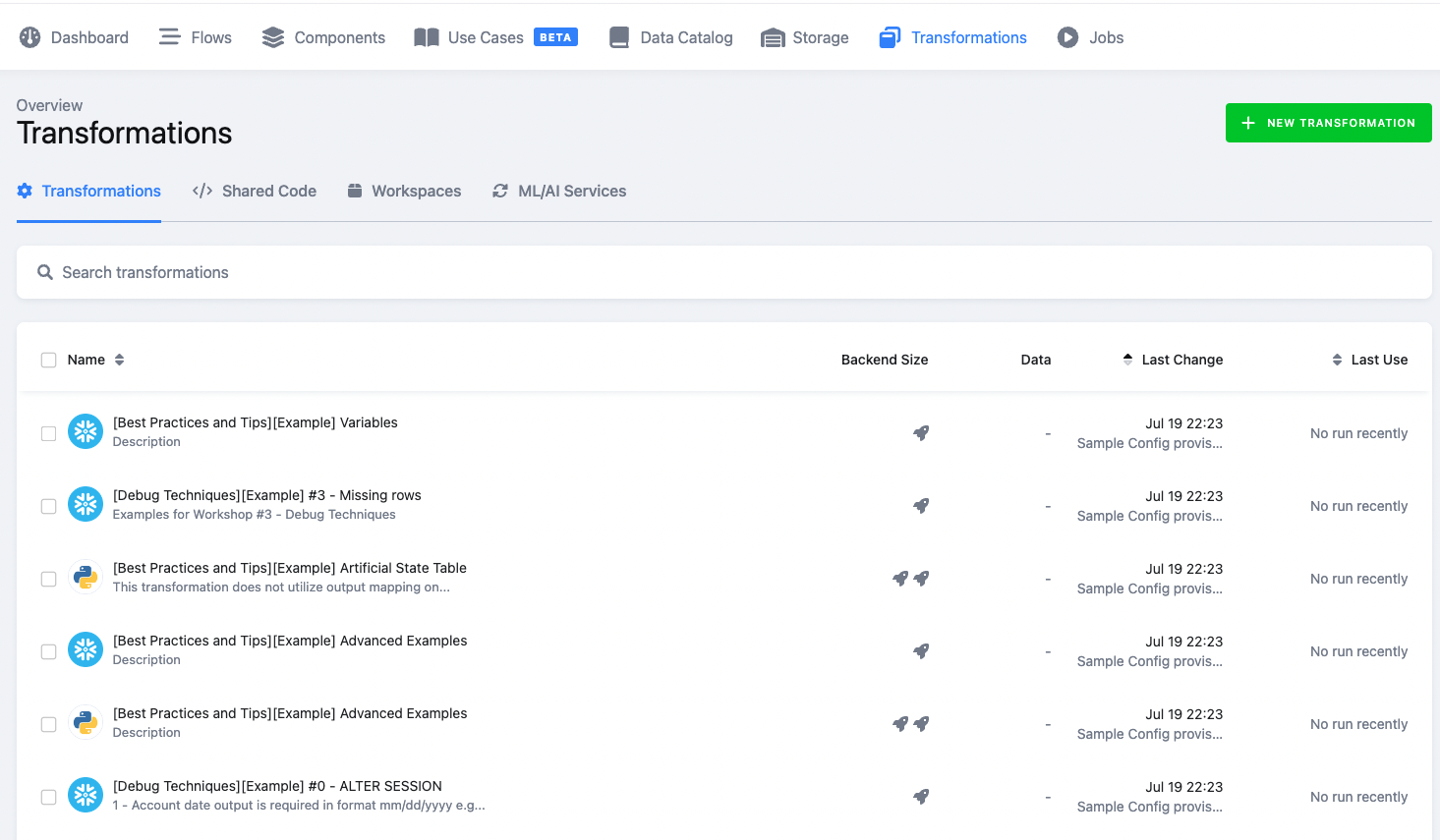Check the row for Missing rows transformation
The height and width of the screenshot is (840, 1440).
pos(48,506)
